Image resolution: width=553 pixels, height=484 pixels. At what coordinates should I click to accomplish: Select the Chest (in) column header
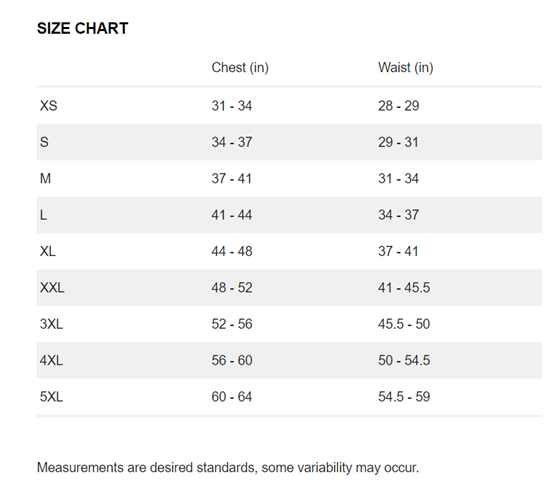[240, 67]
